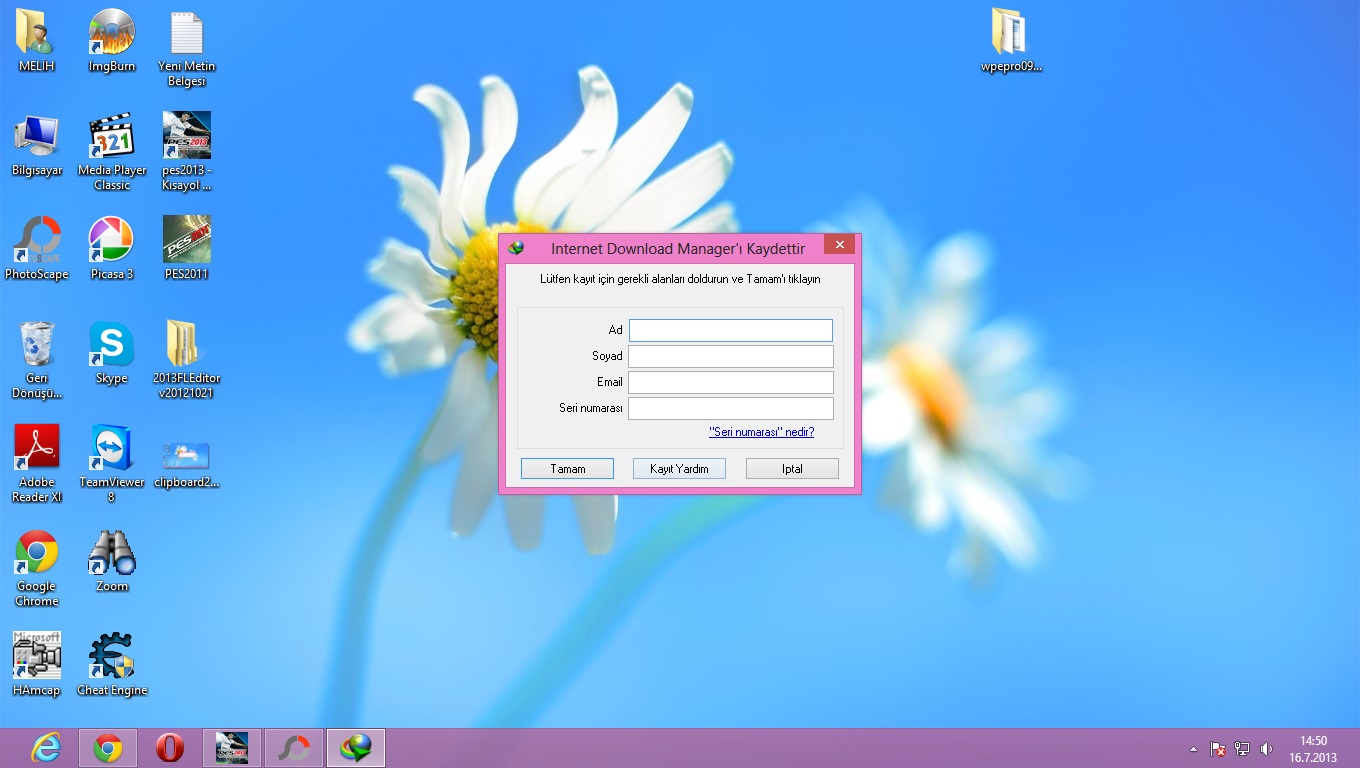This screenshot has width=1360, height=768.
Task: Open Opera from the taskbar
Action: [170, 748]
